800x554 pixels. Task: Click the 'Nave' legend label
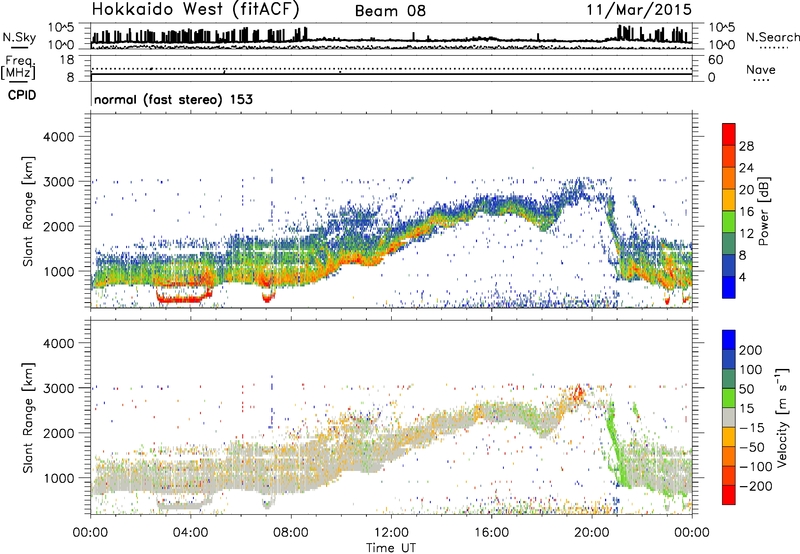click(x=760, y=69)
